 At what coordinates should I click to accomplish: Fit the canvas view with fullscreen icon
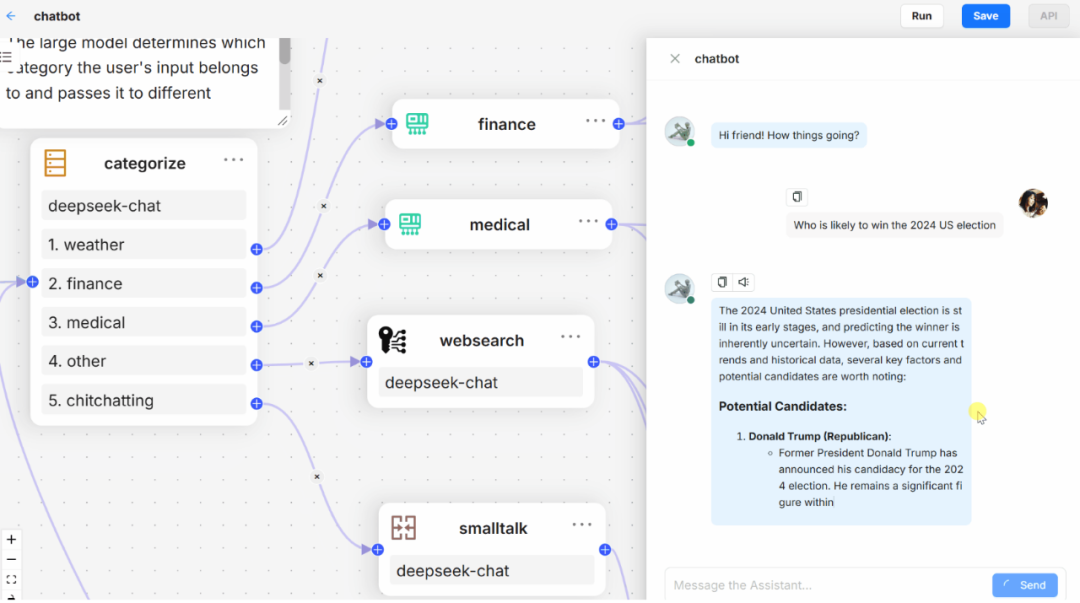click(x=12, y=580)
